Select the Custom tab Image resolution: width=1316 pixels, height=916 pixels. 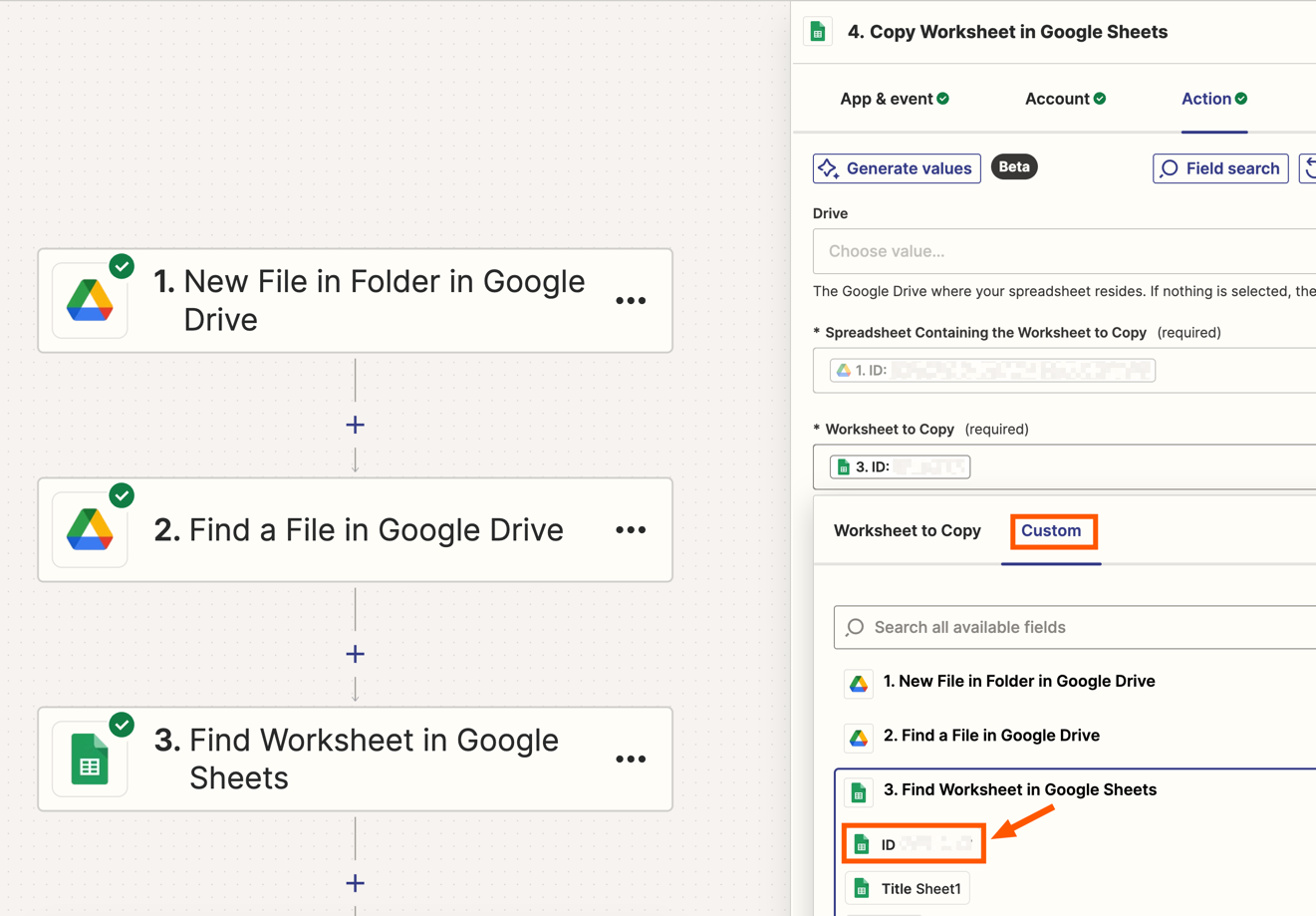1051,530
